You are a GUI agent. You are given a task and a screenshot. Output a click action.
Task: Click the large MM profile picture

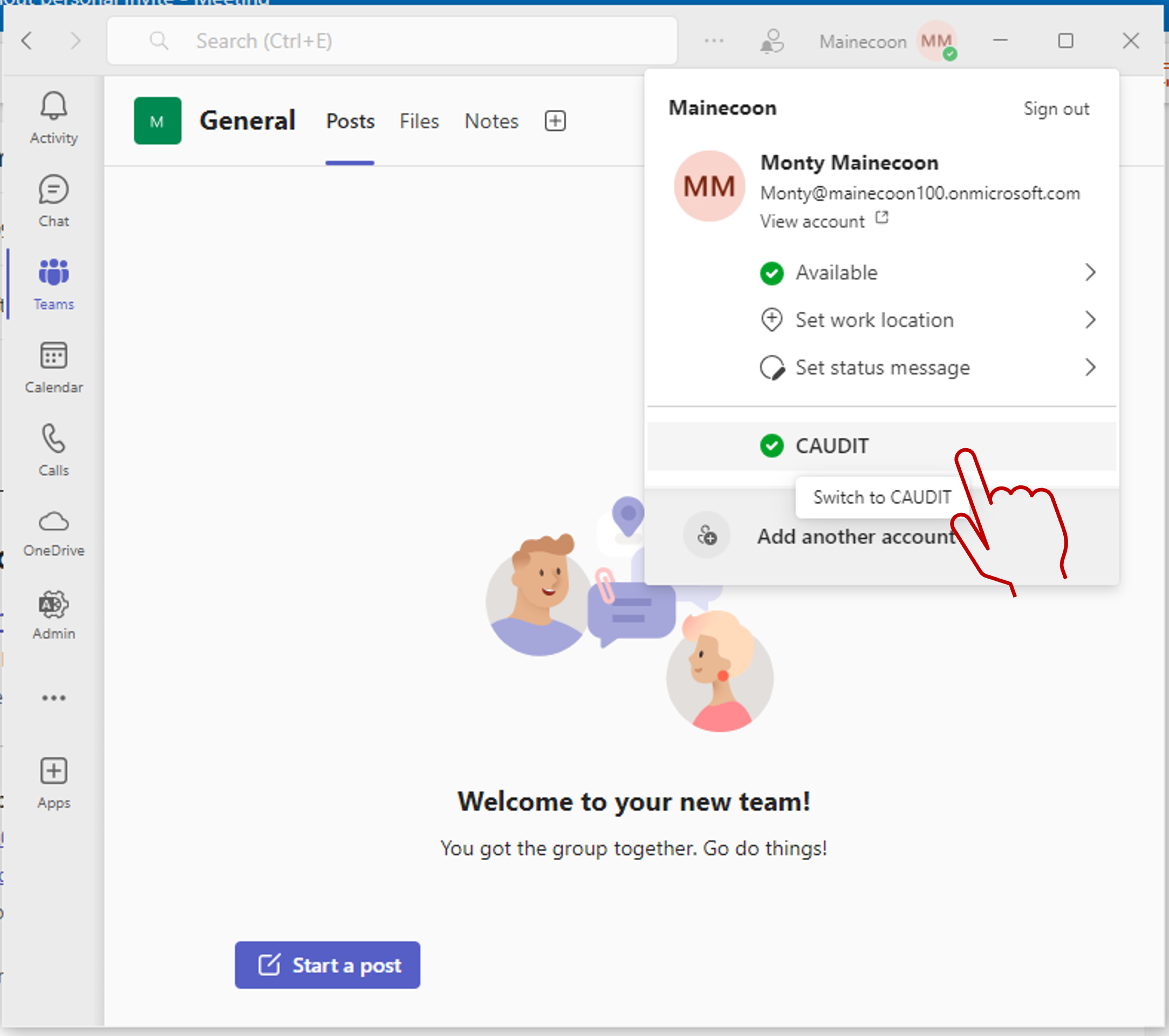pos(709,186)
